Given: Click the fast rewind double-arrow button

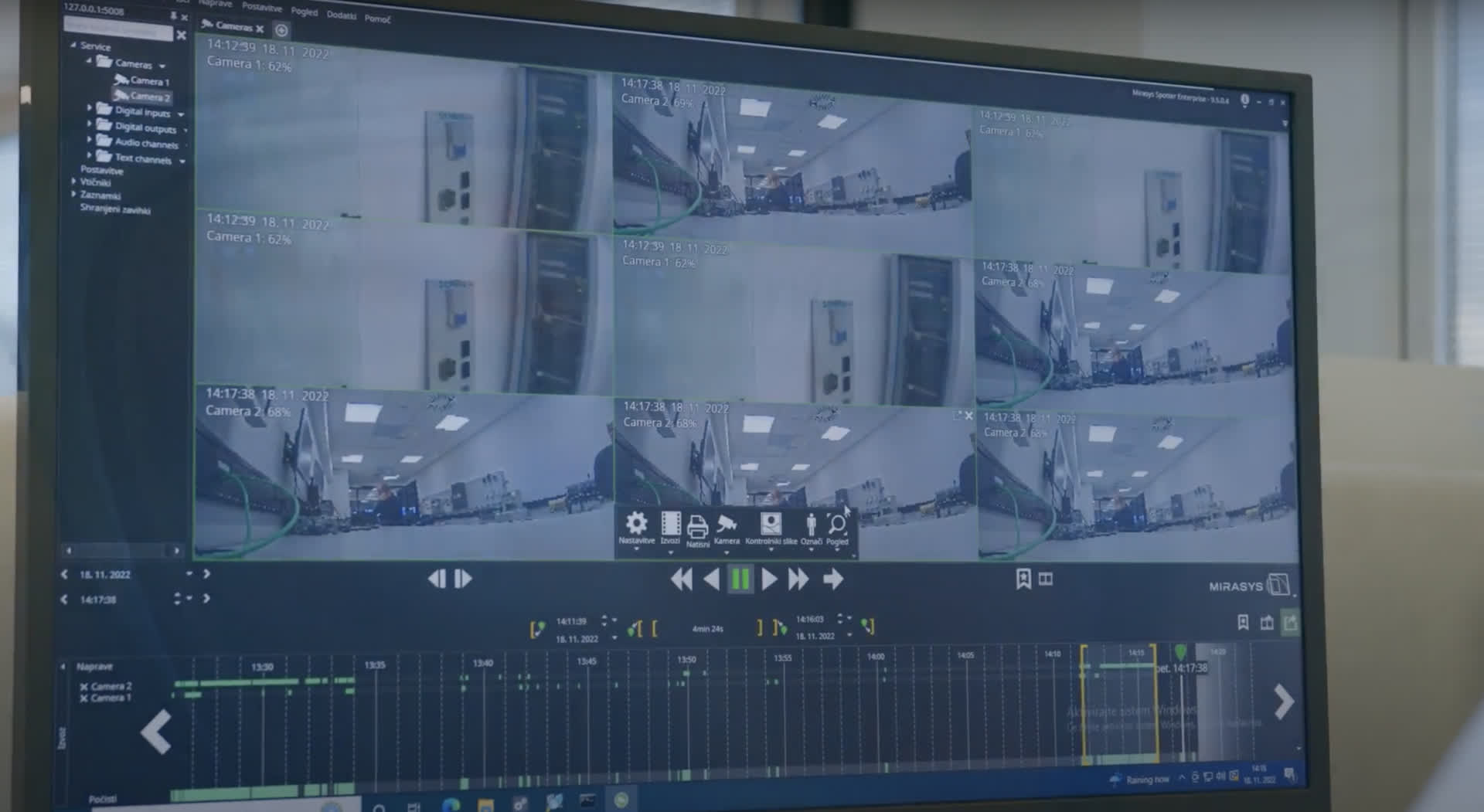Looking at the screenshot, I should (681, 579).
